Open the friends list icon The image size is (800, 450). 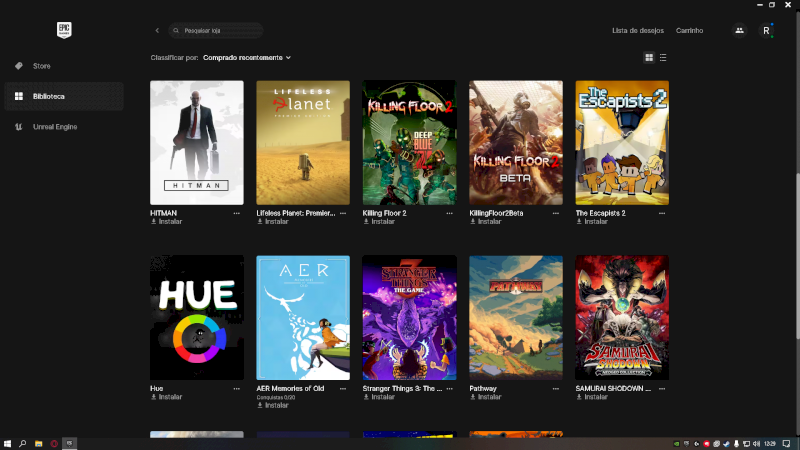(x=739, y=31)
